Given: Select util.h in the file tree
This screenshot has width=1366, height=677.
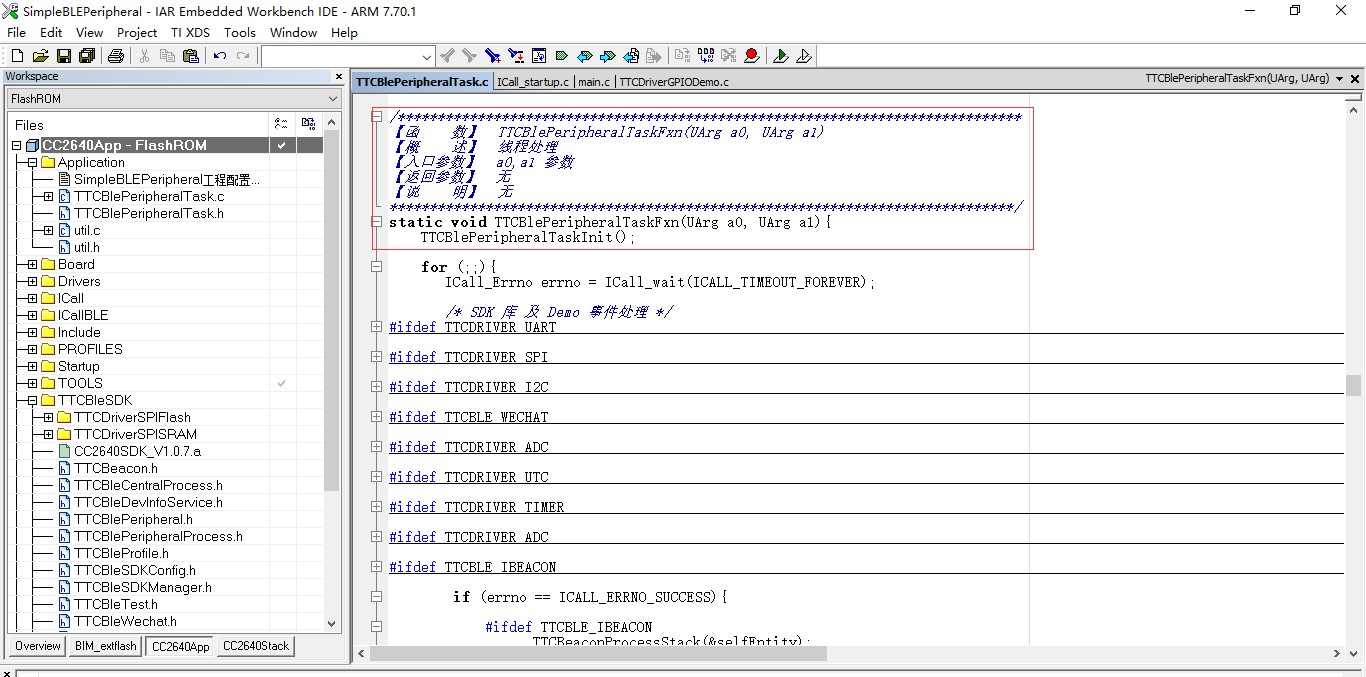Looking at the screenshot, I should pyautogui.click(x=87, y=247).
